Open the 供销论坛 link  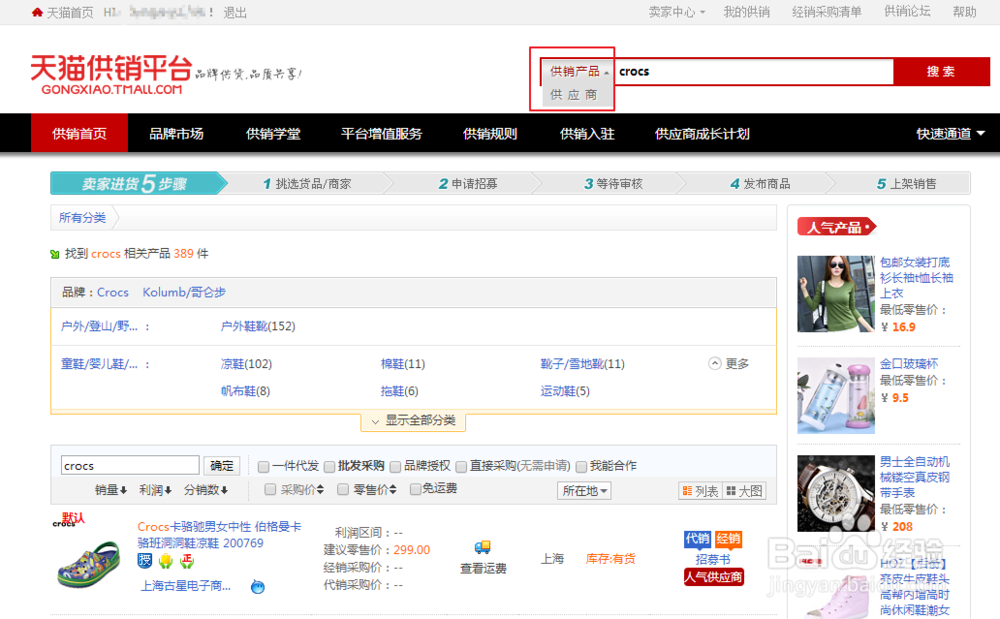[x=907, y=11]
